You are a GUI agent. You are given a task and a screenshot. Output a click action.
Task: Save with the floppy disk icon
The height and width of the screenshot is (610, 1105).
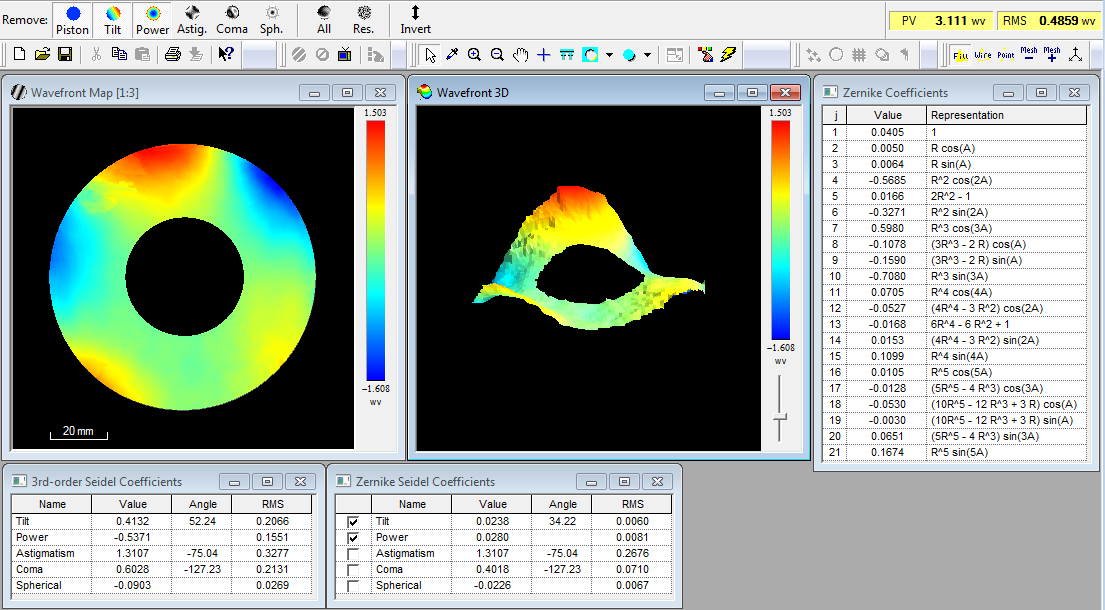(x=65, y=54)
